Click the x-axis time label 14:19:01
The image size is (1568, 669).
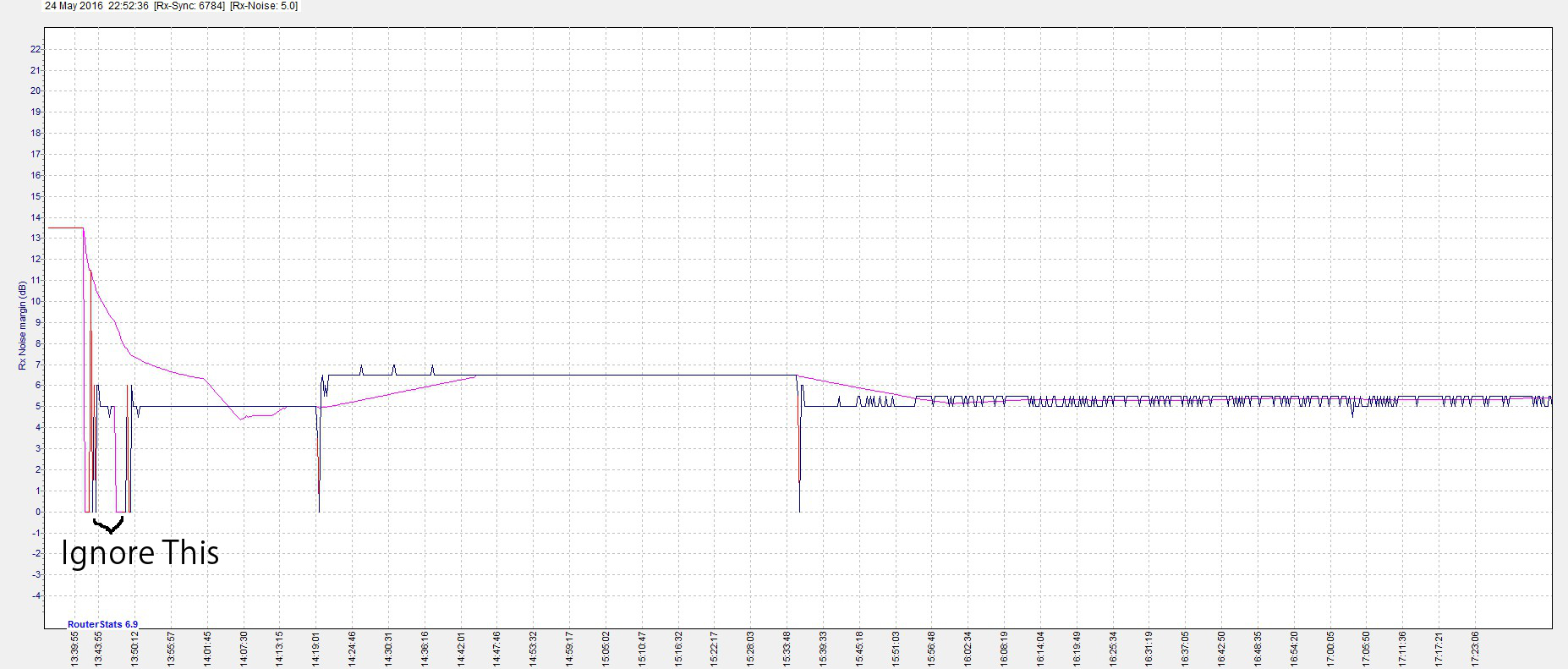(316, 650)
